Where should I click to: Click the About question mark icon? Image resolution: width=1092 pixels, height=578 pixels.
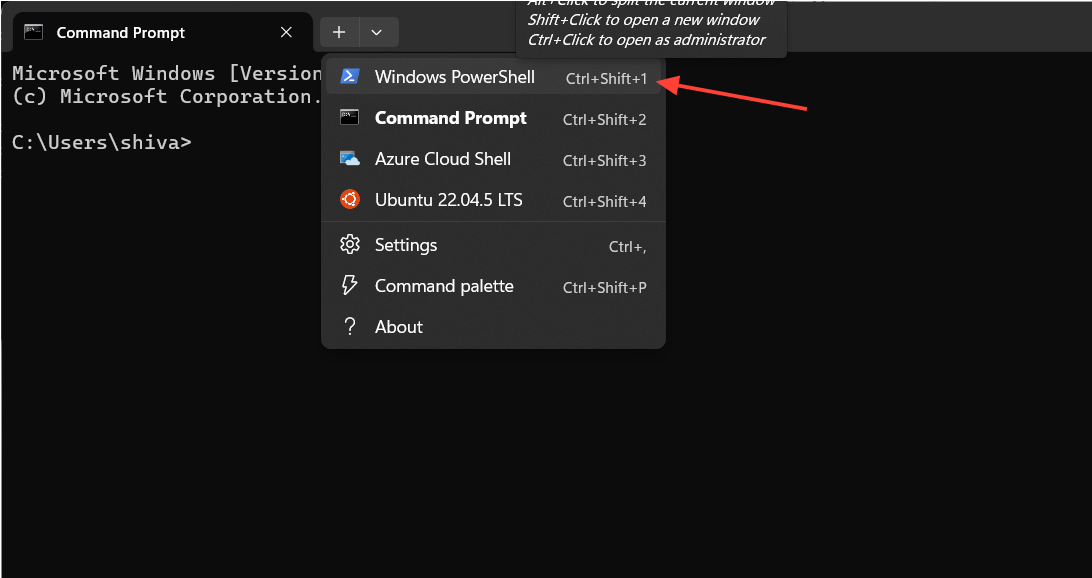(350, 326)
